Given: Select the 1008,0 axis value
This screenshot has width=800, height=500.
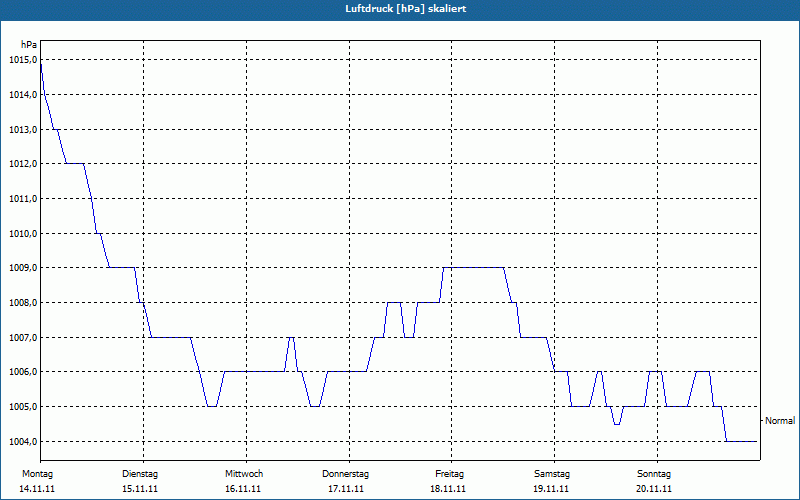Looking at the screenshot, I should coord(23,303).
